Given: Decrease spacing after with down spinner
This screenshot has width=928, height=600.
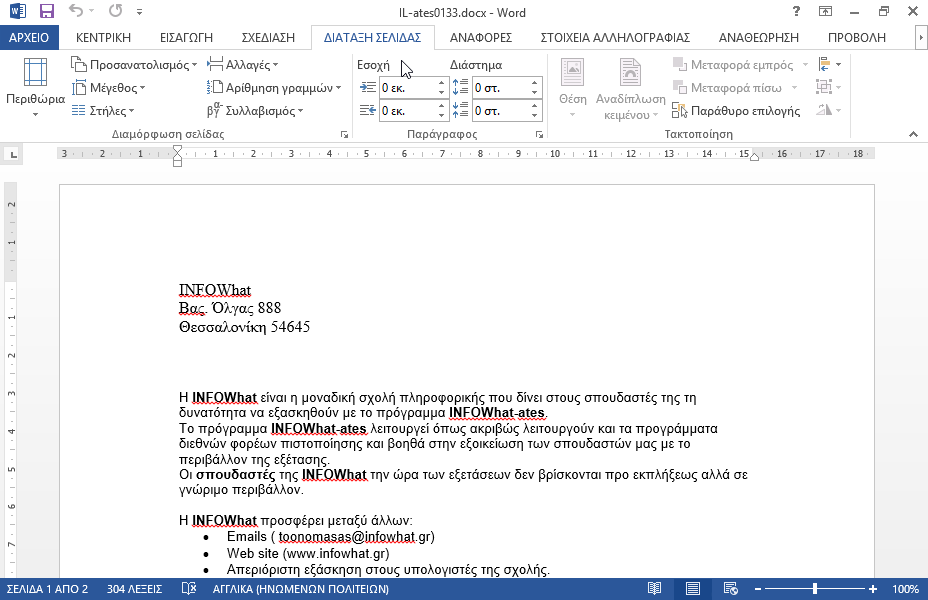Looking at the screenshot, I should tap(534, 115).
